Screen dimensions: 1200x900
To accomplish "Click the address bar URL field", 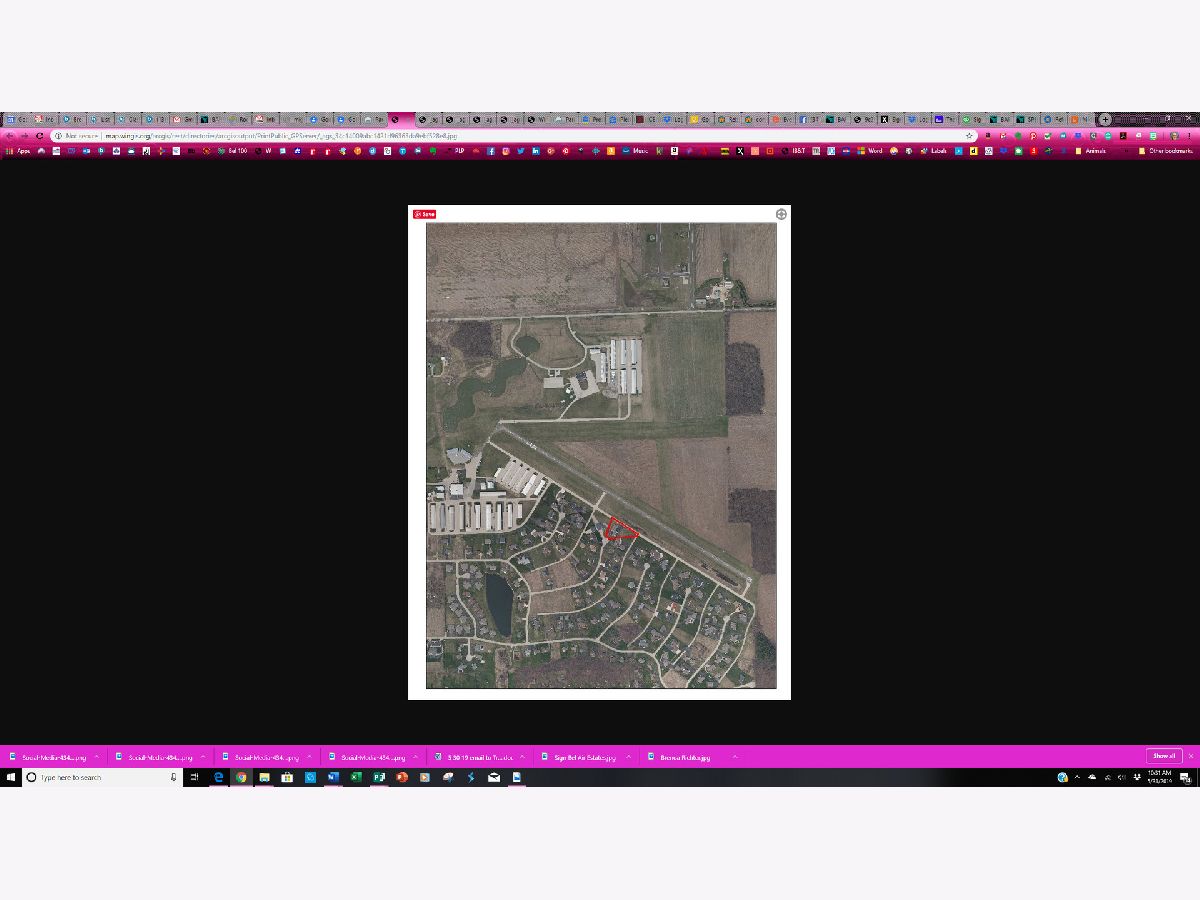I will [500, 135].
